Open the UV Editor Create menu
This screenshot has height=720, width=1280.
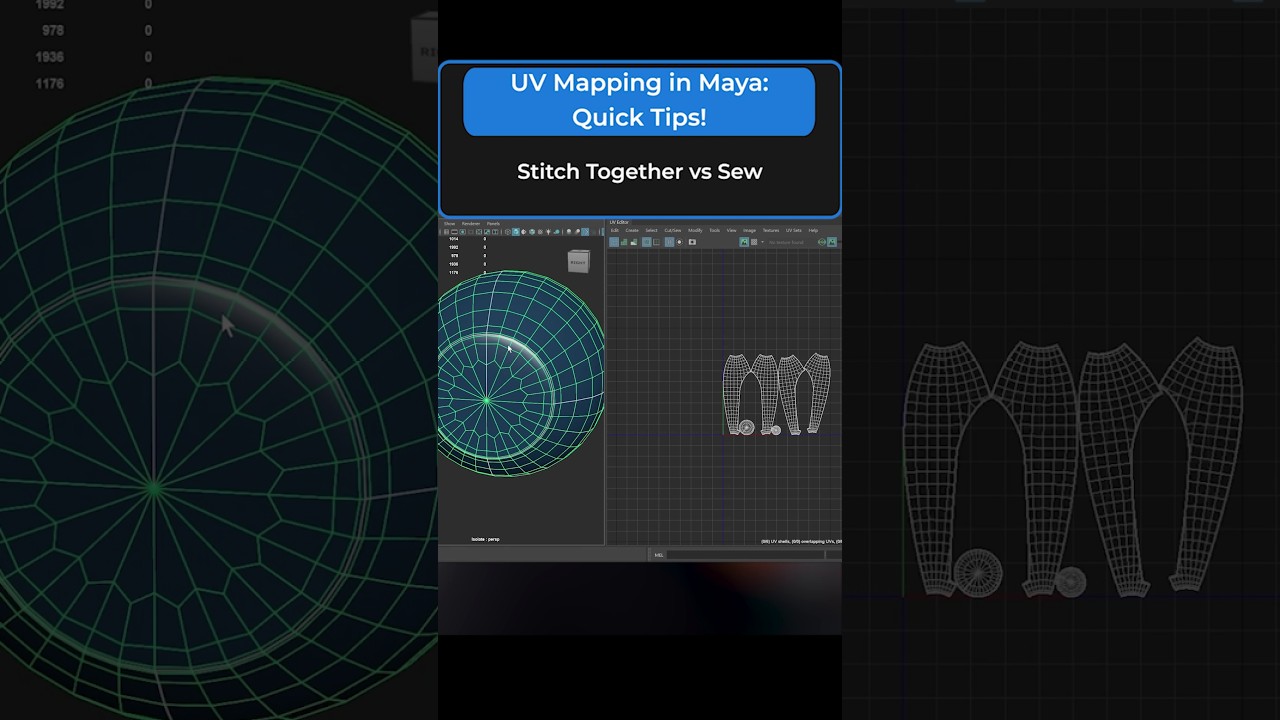(x=632, y=230)
